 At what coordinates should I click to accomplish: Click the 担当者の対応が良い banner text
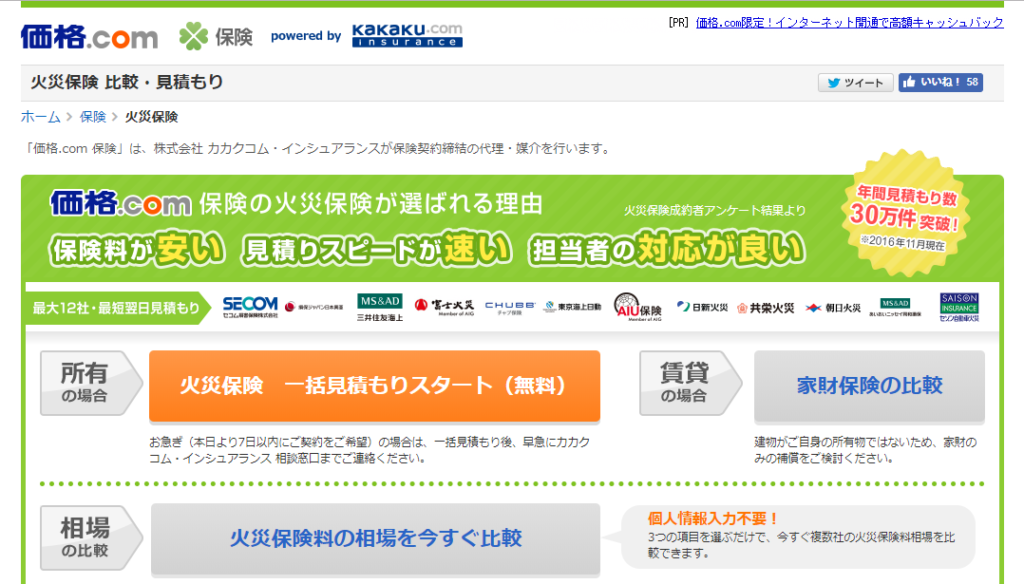coord(667,250)
